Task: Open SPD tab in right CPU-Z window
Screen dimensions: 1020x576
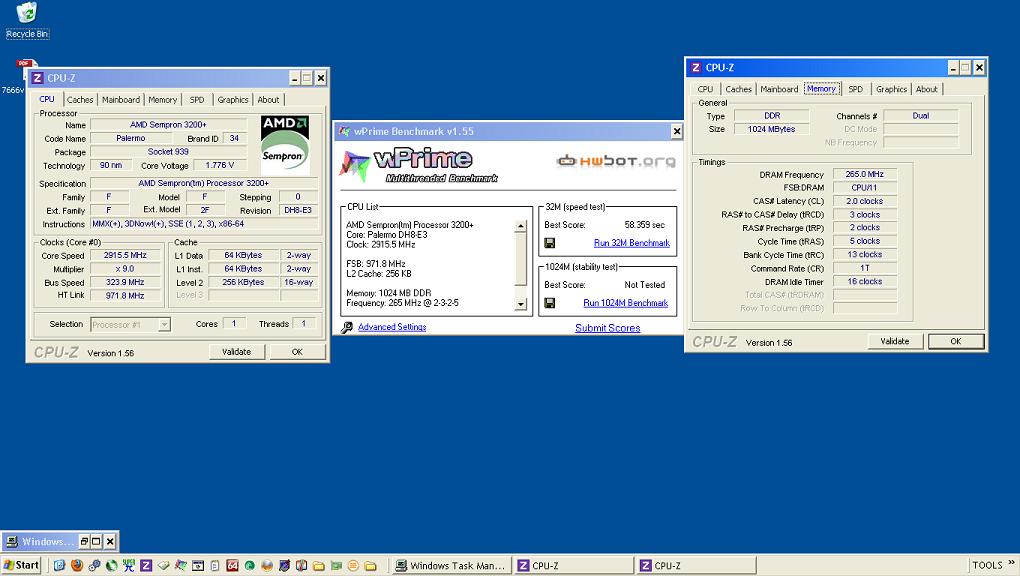Action: pyautogui.click(x=855, y=89)
